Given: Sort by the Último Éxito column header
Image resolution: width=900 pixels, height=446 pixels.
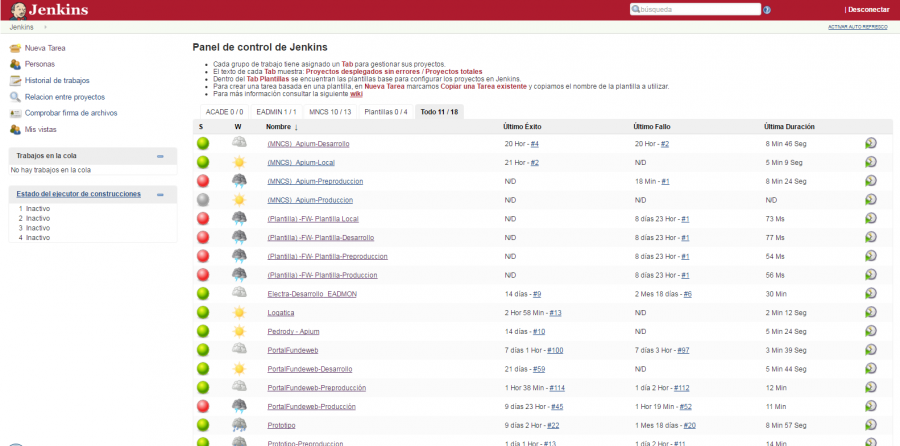Looking at the screenshot, I should [x=522, y=127].
